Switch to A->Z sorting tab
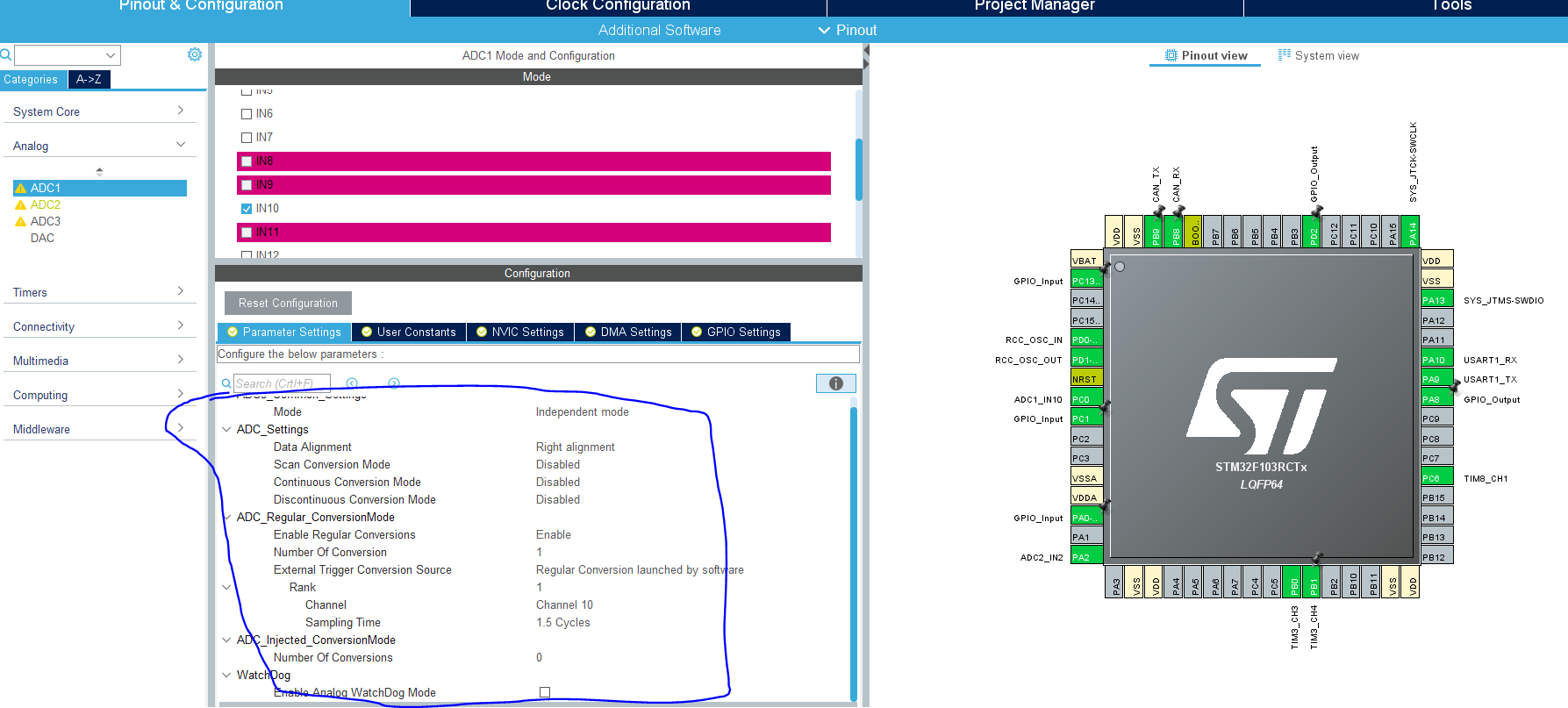Screen dimensions: 1568x708 89,79
